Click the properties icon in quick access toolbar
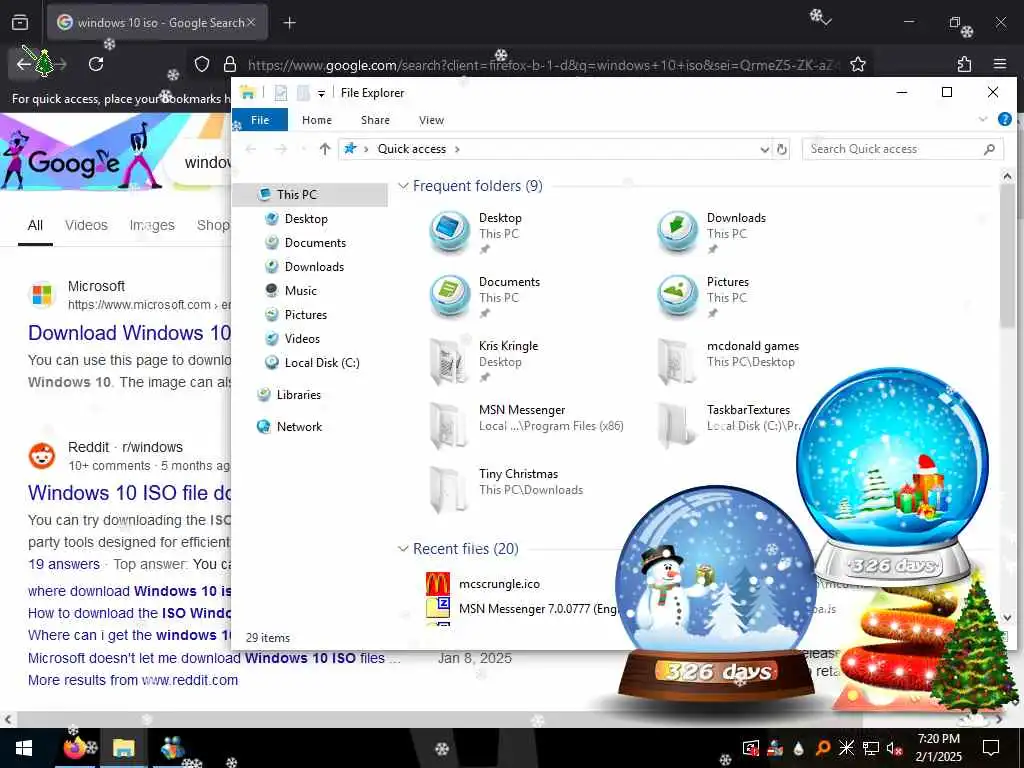 point(281,93)
